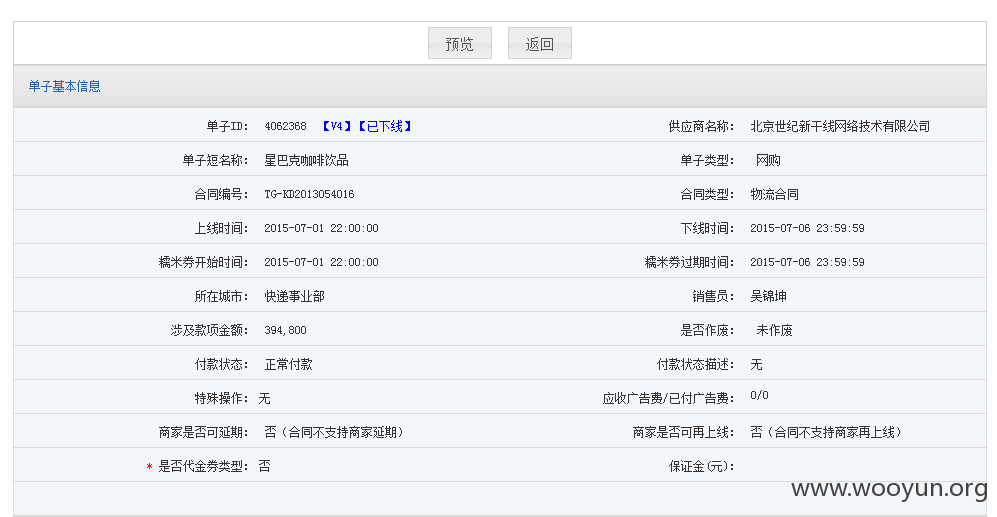Click the 是否作废: label
The image size is (997, 517).
click(x=707, y=331)
